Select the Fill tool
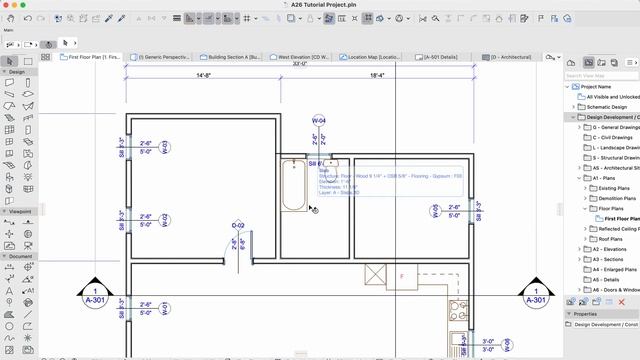Screen dimensions: 640x360 (x=9, y=315)
